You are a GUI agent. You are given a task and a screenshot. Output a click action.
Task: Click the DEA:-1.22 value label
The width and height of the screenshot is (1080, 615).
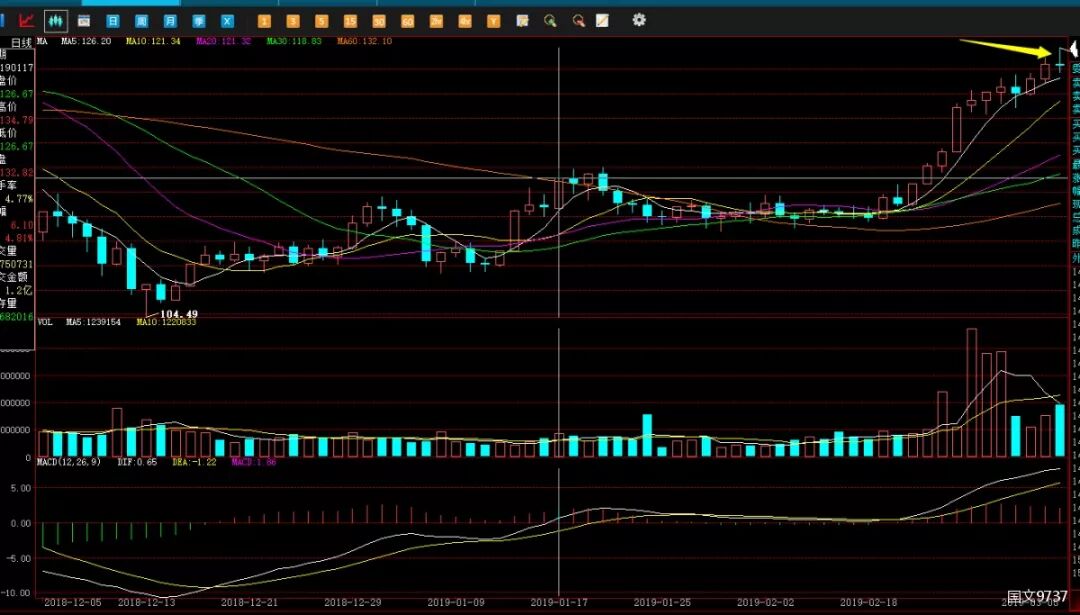pos(194,462)
